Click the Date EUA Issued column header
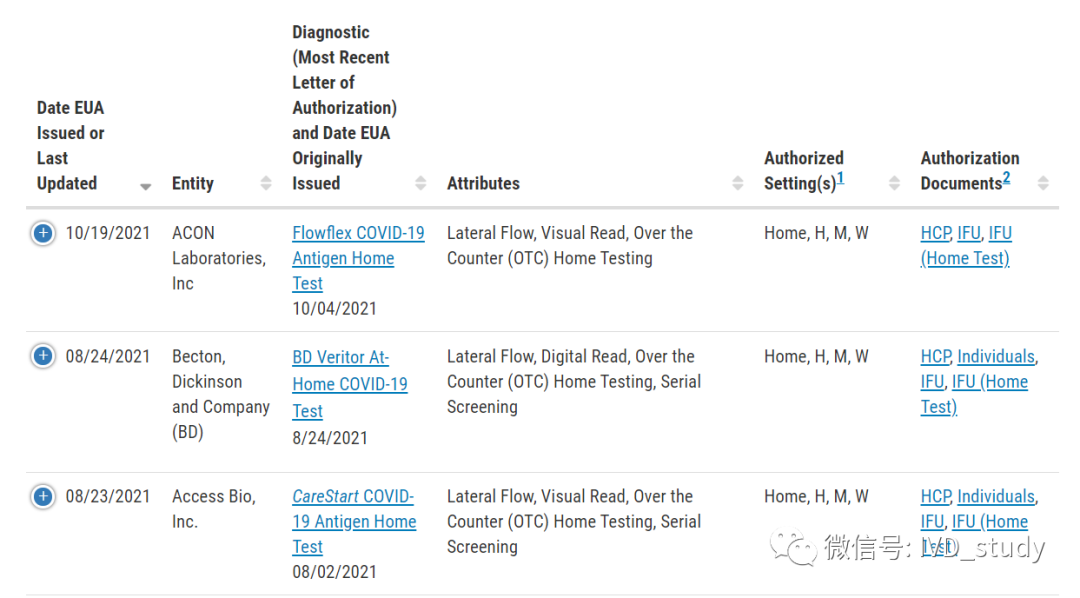 coord(70,146)
